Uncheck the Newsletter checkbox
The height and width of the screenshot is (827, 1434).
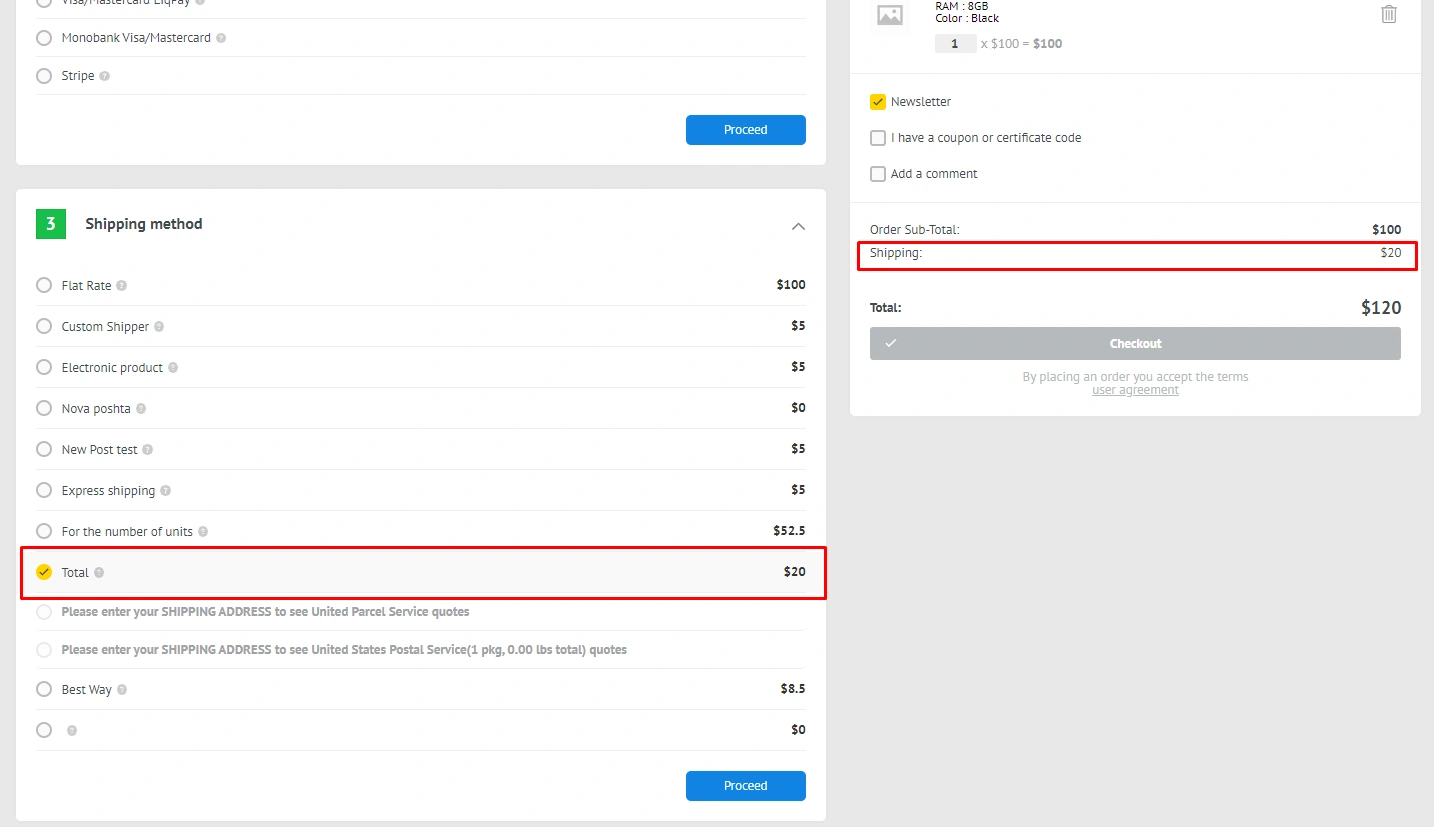[x=878, y=102]
